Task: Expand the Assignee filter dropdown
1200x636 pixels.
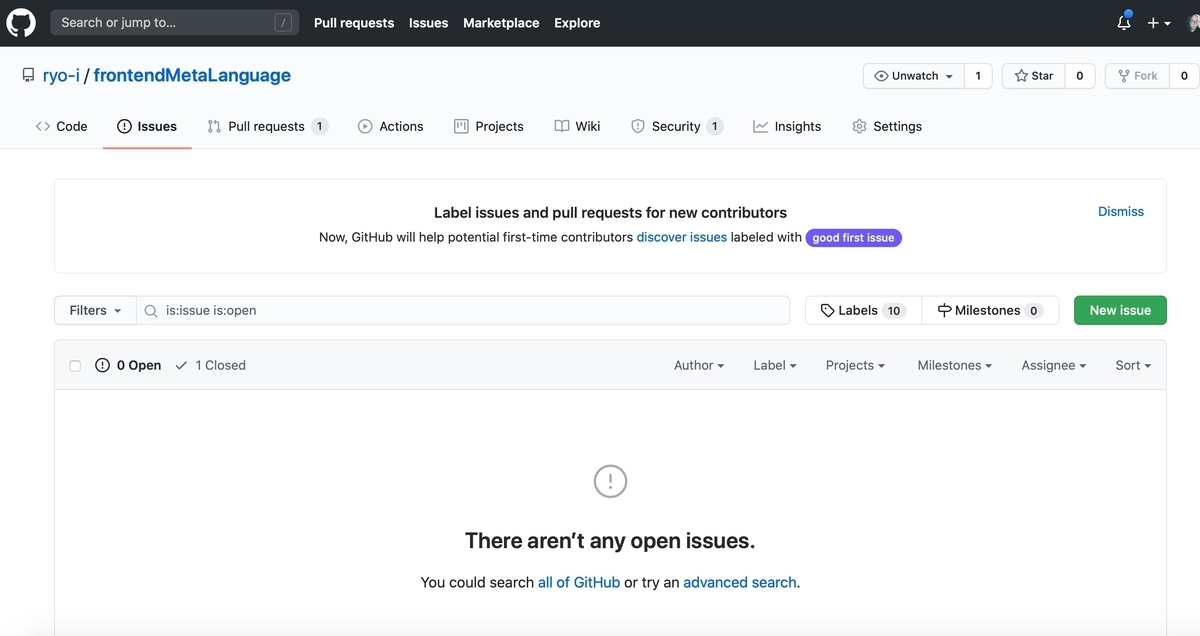Action: click(x=1054, y=365)
